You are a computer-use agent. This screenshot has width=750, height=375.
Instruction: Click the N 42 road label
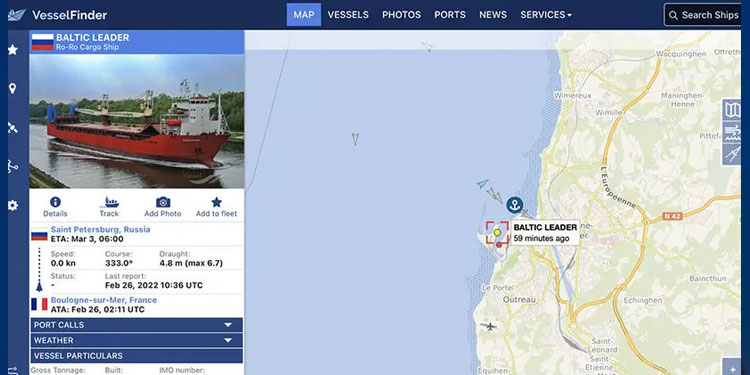(672, 216)
